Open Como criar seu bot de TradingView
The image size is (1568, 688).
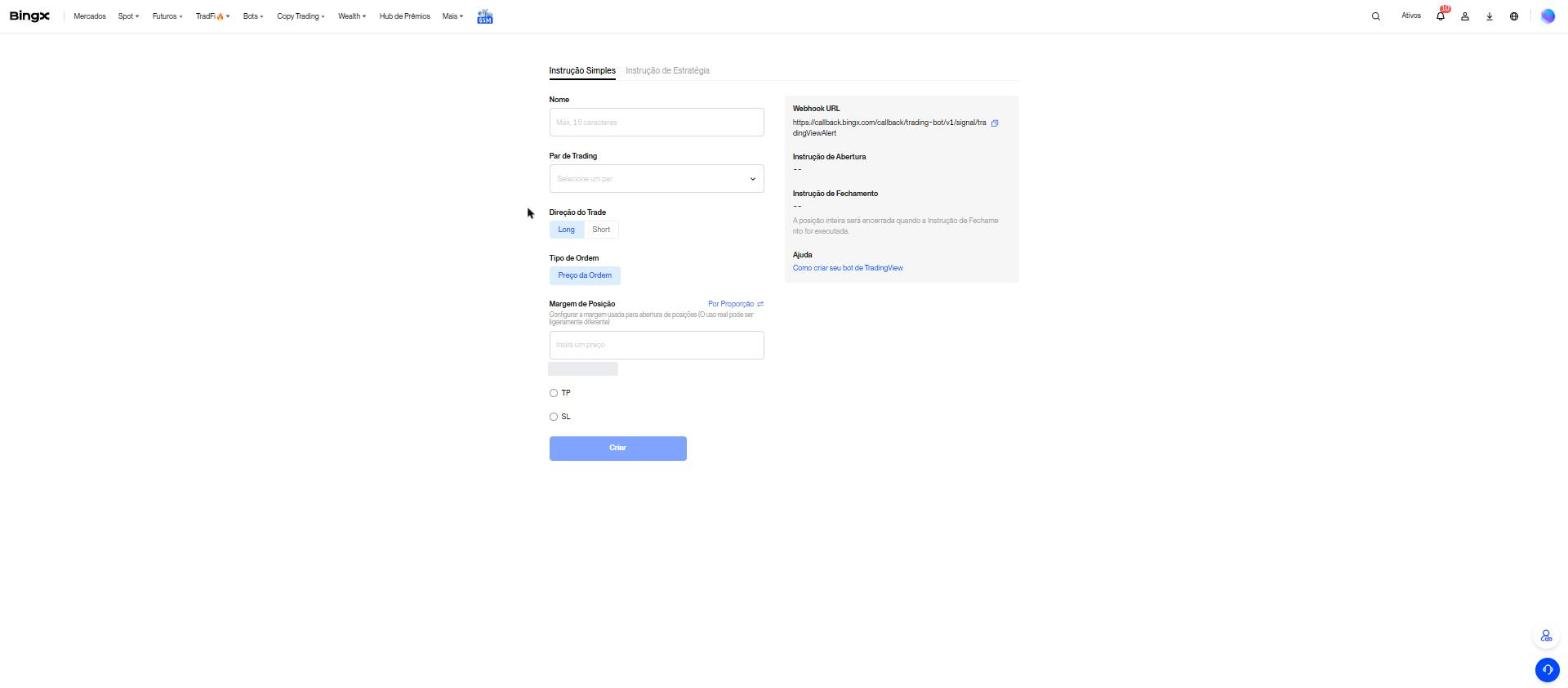tap(848, 268)
